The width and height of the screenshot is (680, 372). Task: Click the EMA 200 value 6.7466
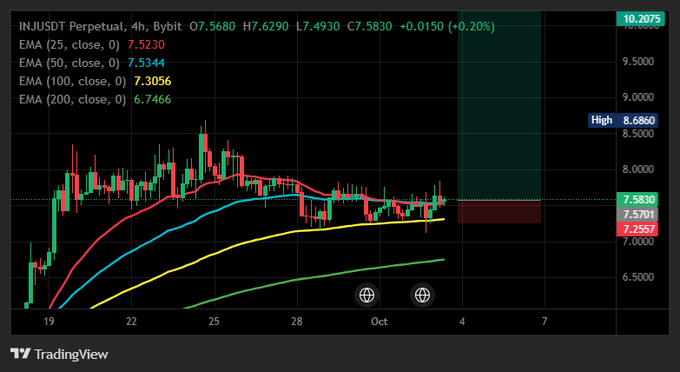click(x=153, y=99)
